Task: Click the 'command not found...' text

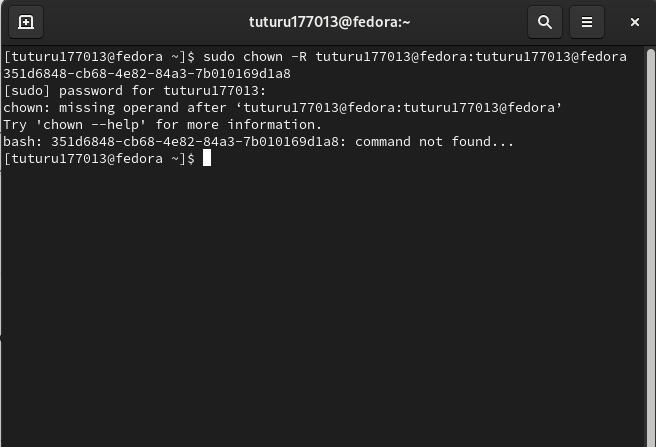Action: point(434,142)
